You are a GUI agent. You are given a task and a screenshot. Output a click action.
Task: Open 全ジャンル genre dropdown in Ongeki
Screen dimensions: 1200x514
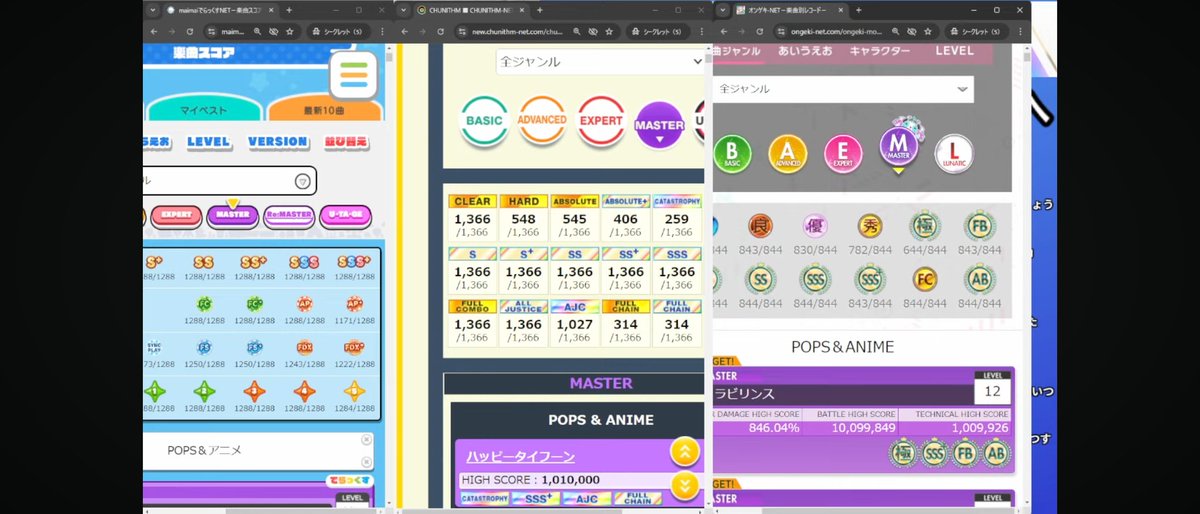tap(843, 89)
